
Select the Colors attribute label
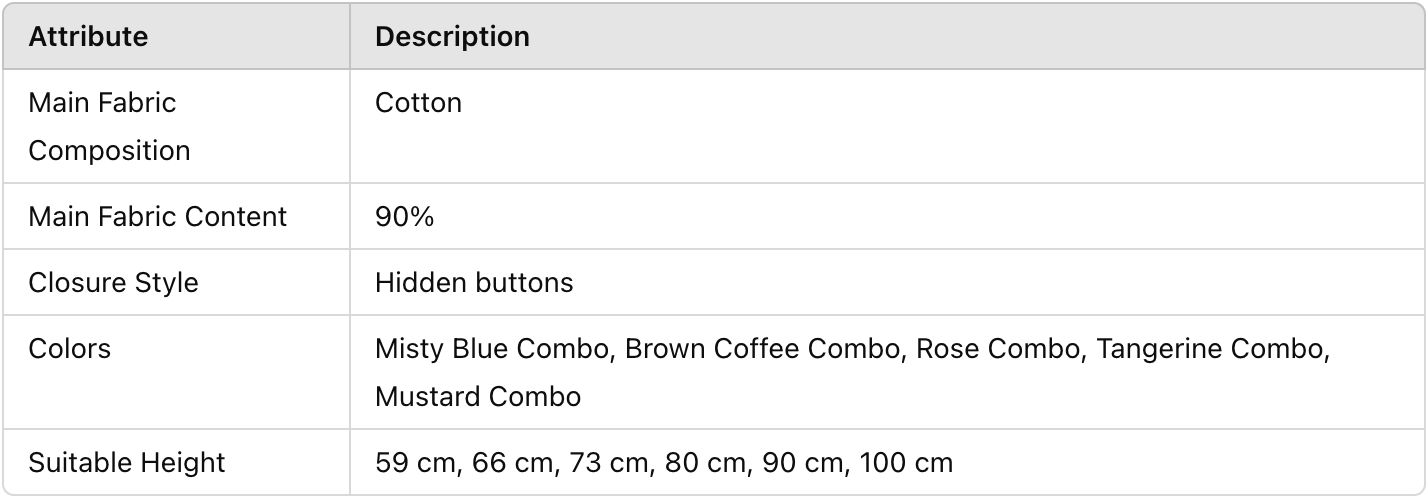click(x=69, y=349)
